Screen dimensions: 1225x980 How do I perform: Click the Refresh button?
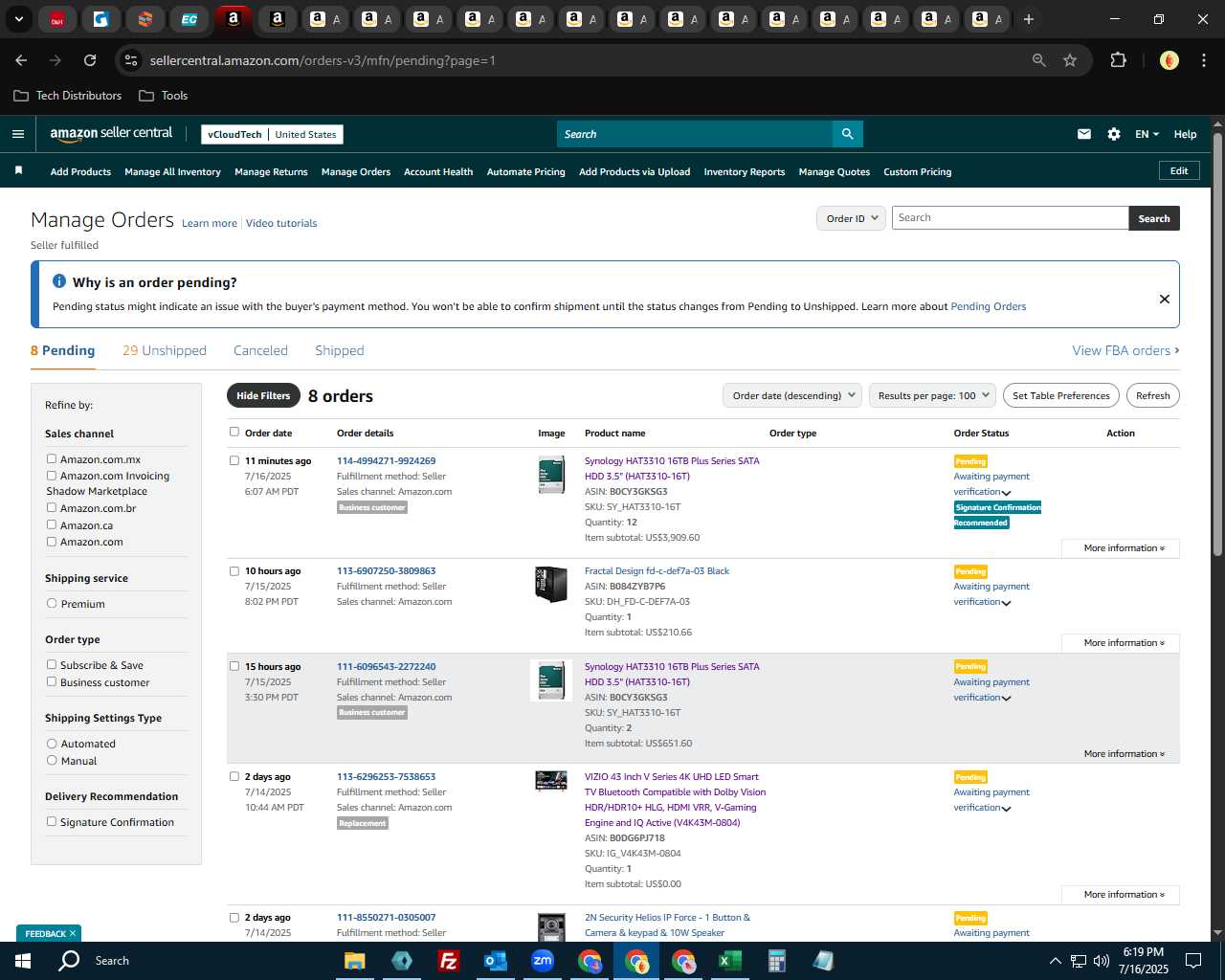click(1153, 395)
